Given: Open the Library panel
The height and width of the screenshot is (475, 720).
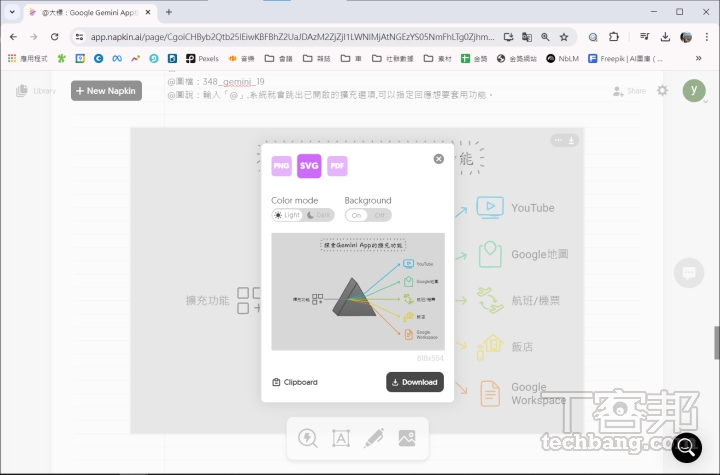Looking at the screenshot, I should click(36, 90).
